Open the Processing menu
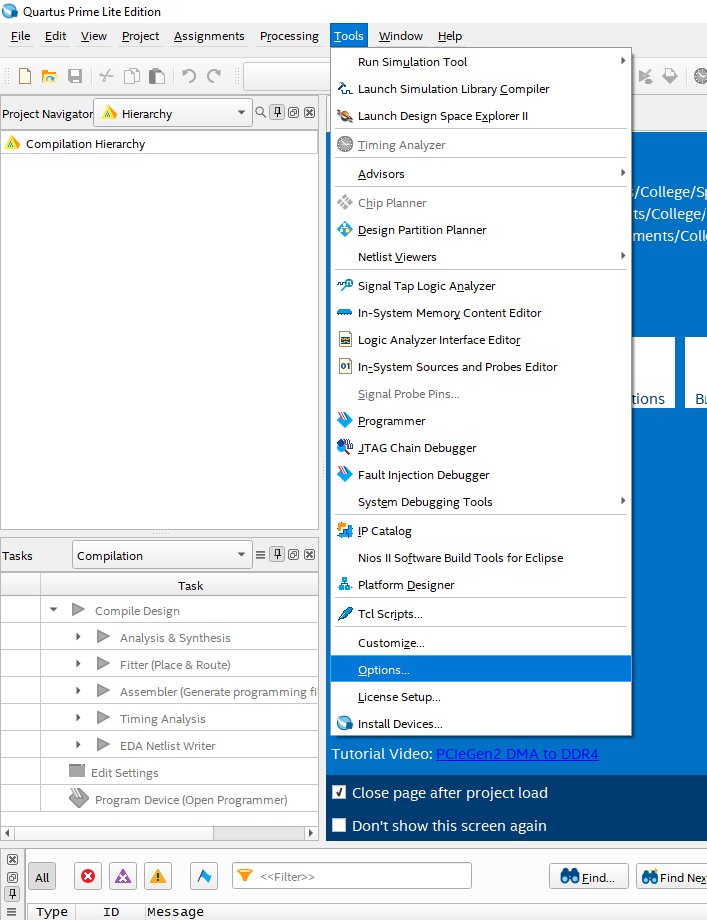Viewport: 707px width, 920px height. [289, 36]
